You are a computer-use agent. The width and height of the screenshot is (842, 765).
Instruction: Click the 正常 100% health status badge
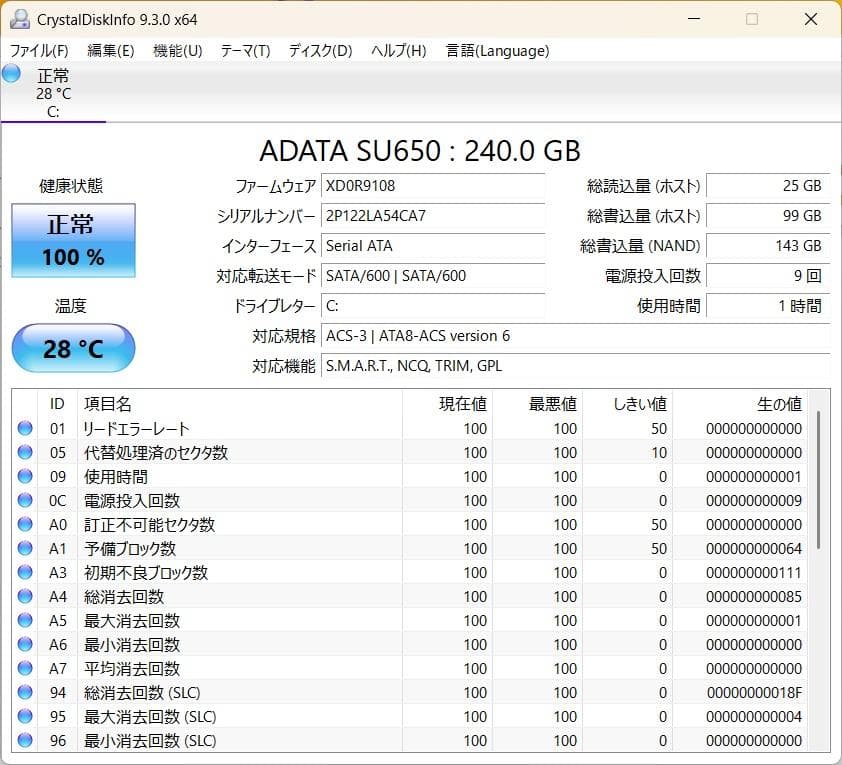coord(72,240)
